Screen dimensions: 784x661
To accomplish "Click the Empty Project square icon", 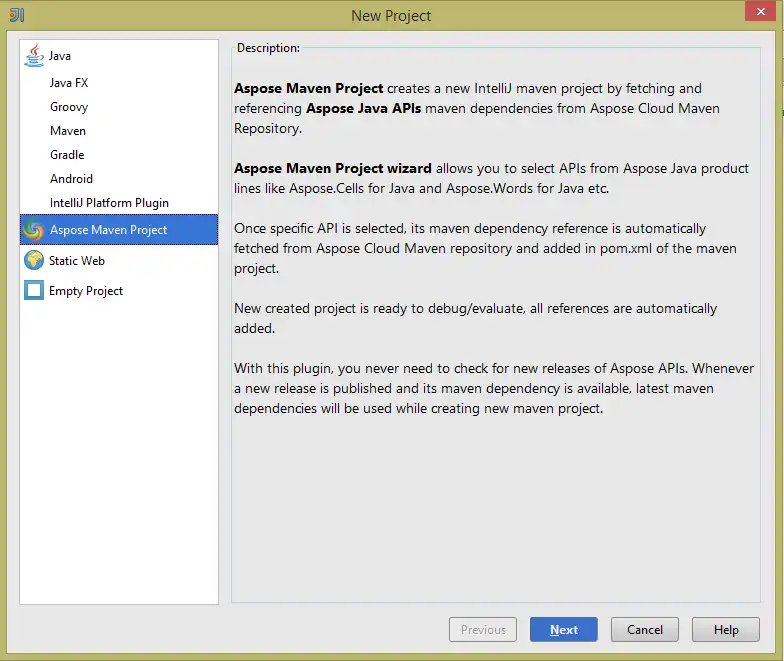I will point(34,290).
